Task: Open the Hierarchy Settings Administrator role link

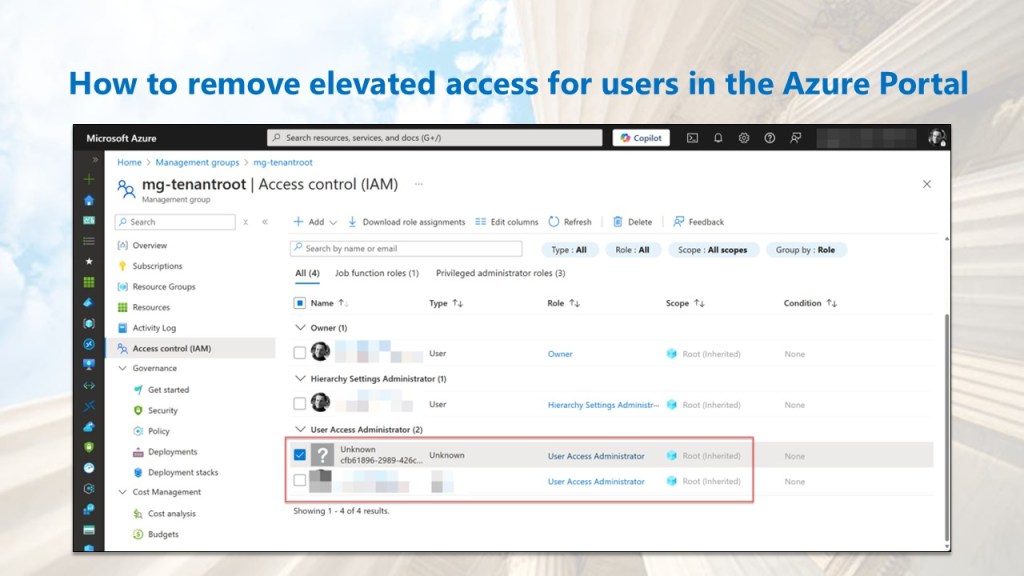Action: [603, 405]
